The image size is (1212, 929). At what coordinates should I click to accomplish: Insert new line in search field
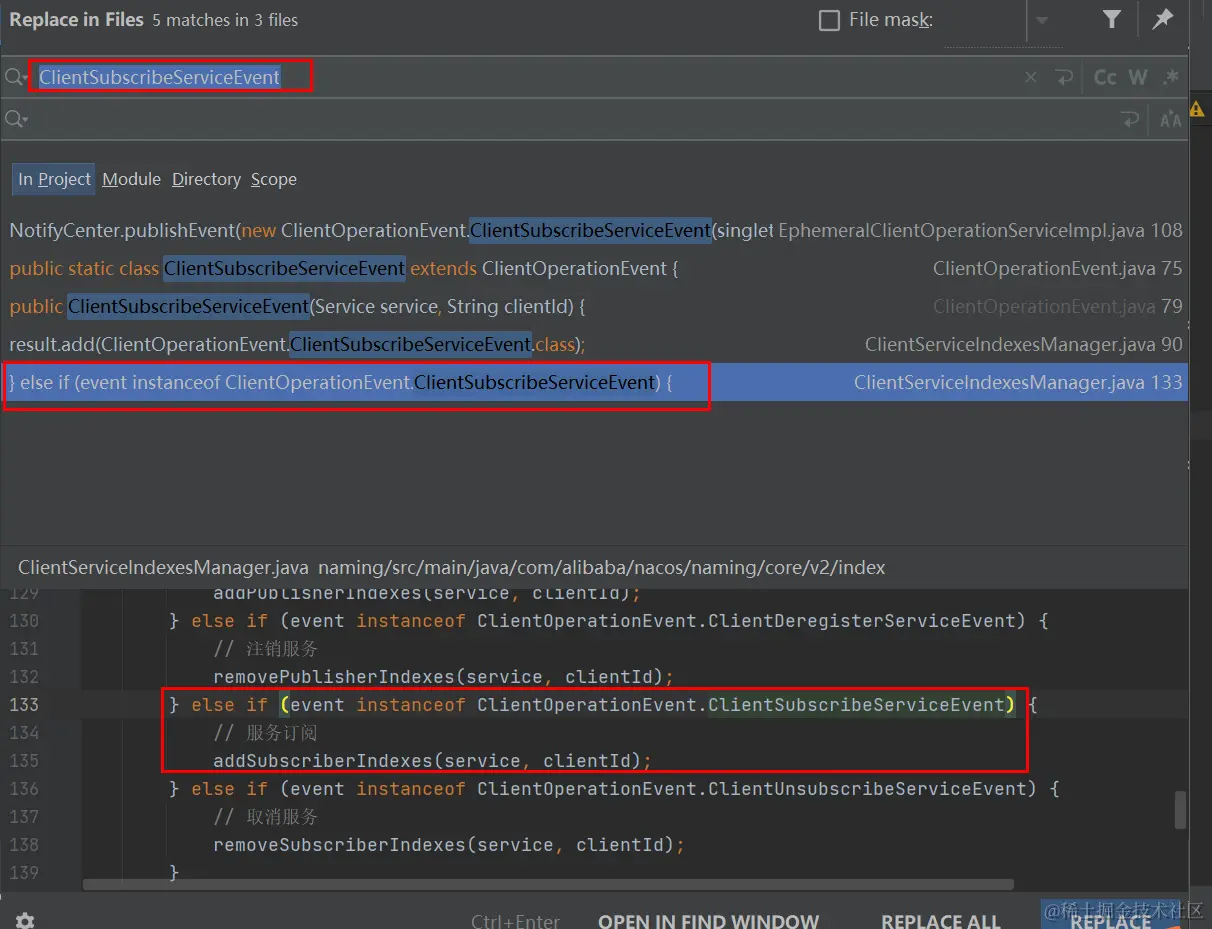[1064, 77]
